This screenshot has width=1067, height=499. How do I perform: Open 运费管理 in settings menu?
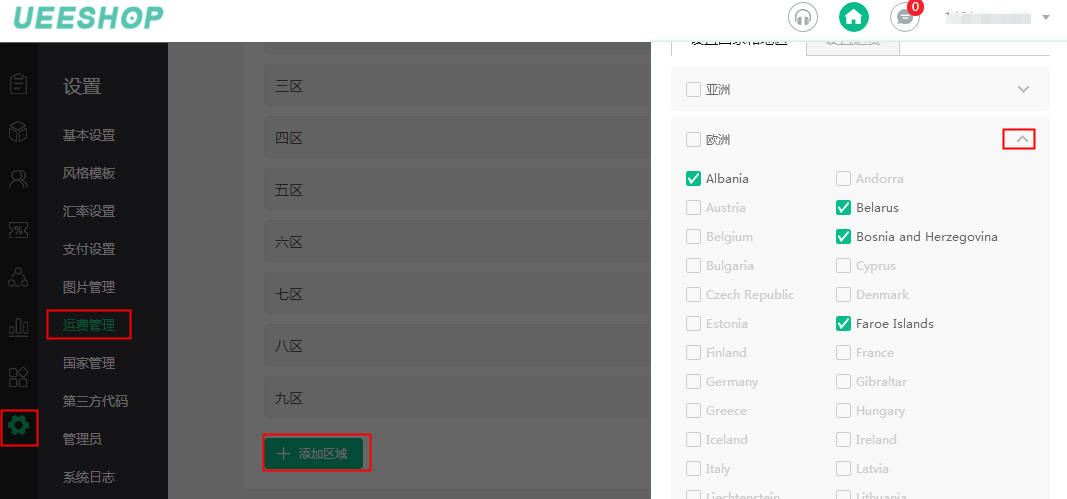coord(88,325)
